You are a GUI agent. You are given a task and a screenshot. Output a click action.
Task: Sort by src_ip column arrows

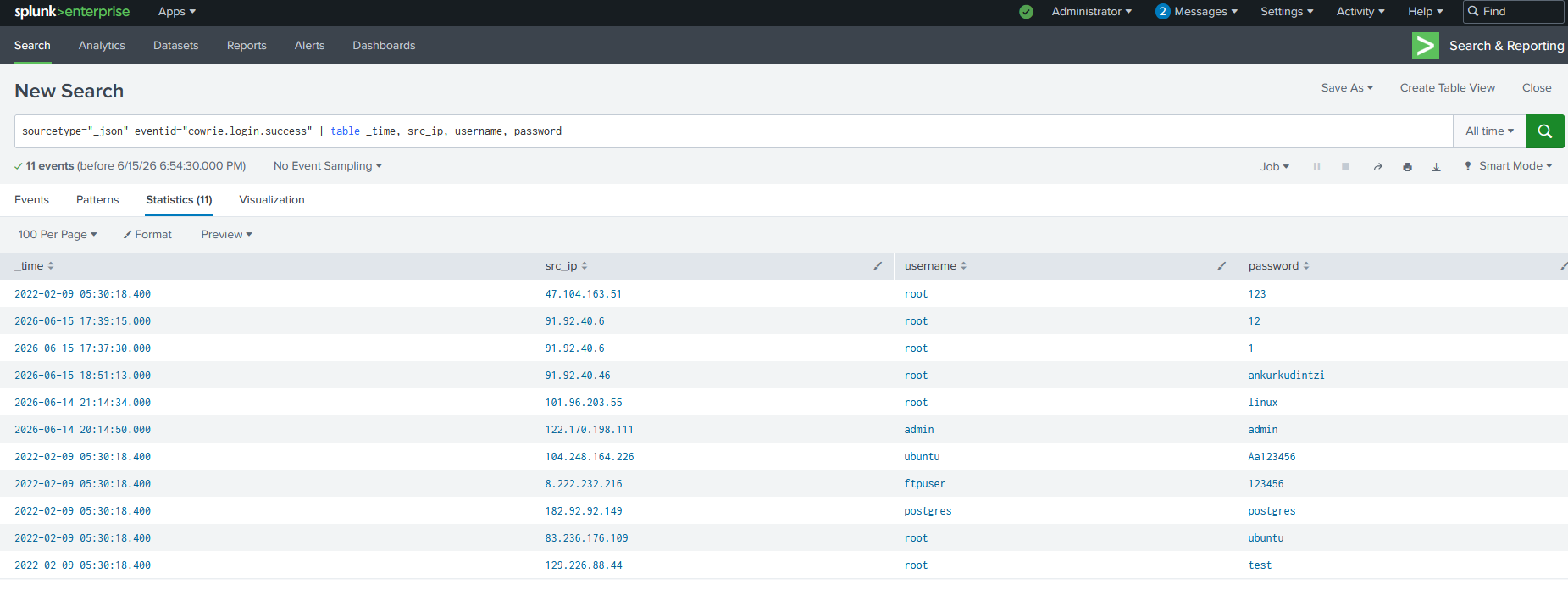[585, 266]
